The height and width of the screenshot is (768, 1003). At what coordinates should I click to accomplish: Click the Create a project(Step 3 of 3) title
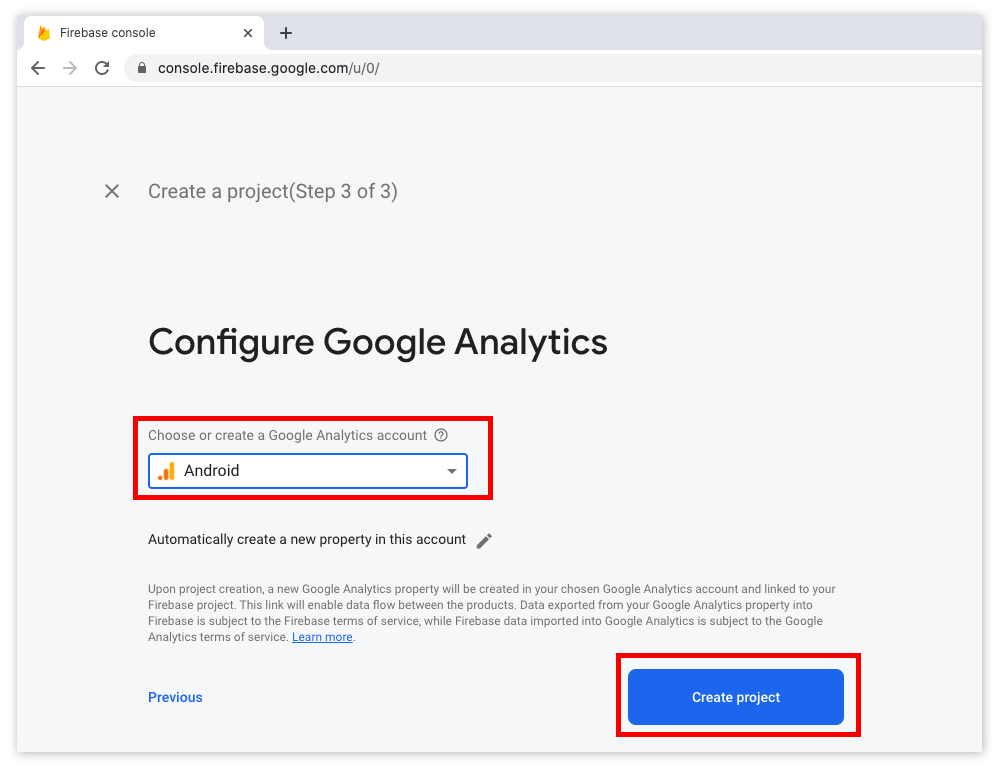(273, 191)
